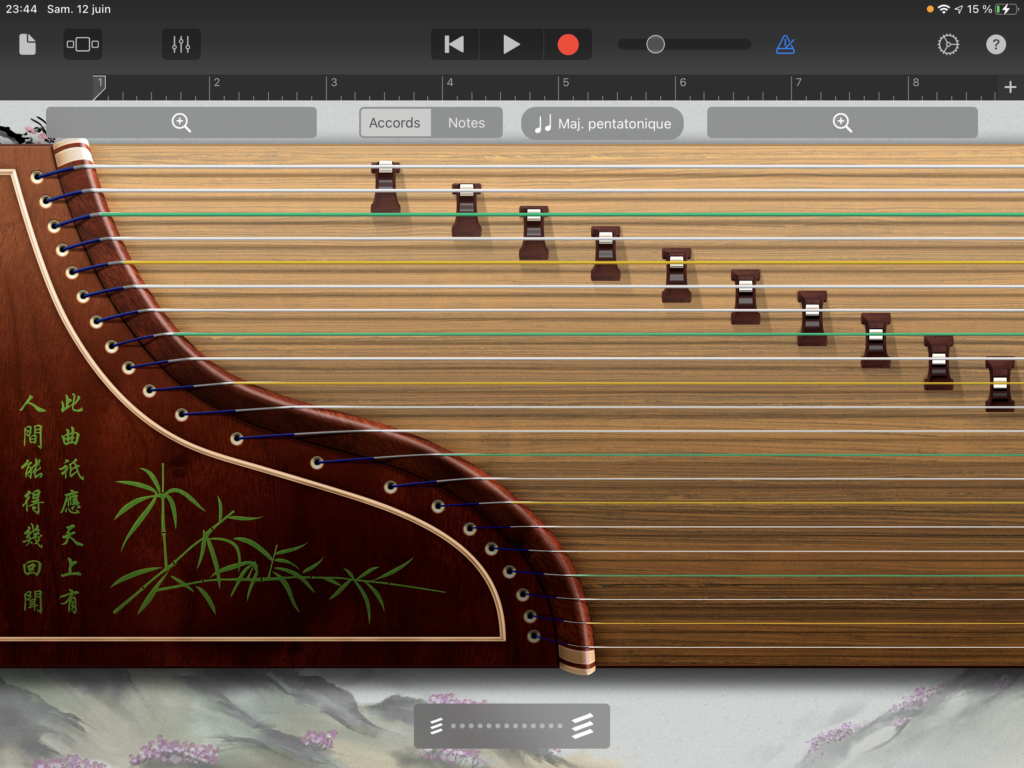Adjust the master volume slider knob
The height and width of the screenshot is (768, 1024).
point(655,44)
